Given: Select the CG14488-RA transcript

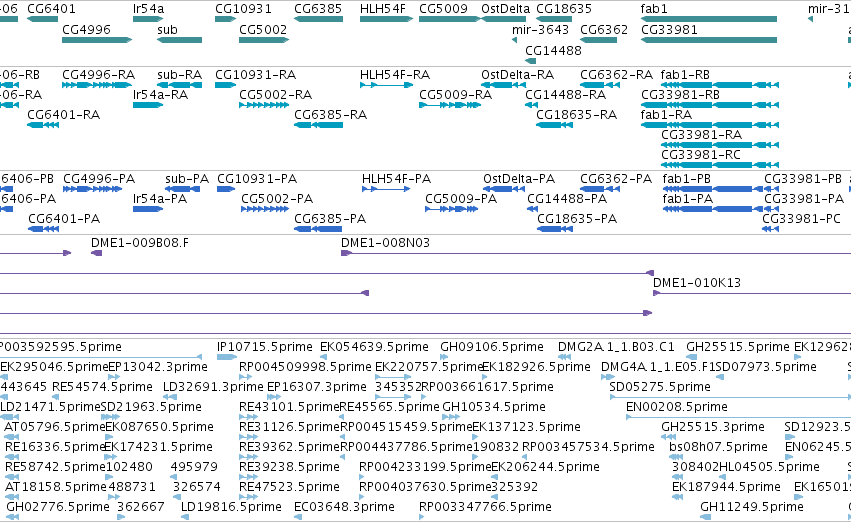Looking at the screenshot, I should [531, 105].
